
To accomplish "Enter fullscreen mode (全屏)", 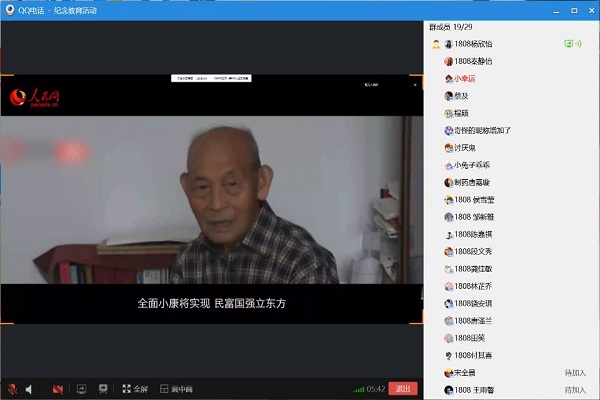I will tap(134, 388).
